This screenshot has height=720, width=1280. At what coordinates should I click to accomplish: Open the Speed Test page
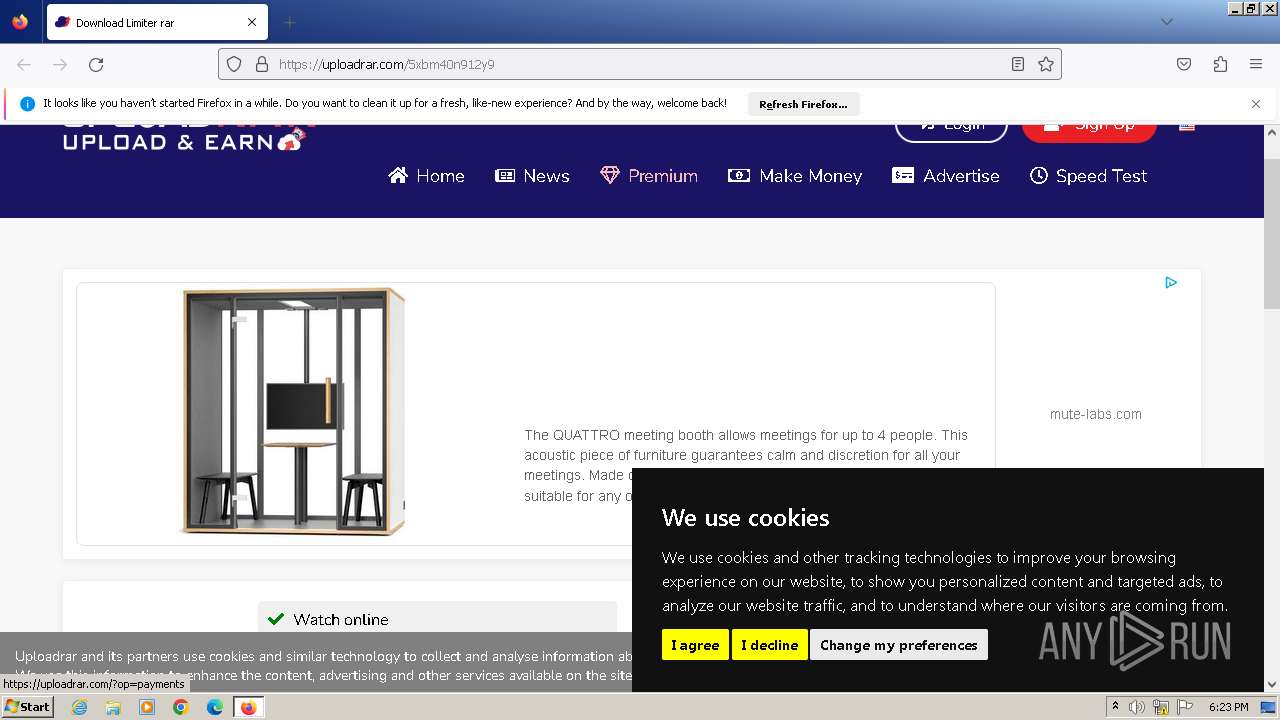point(1089,176)
